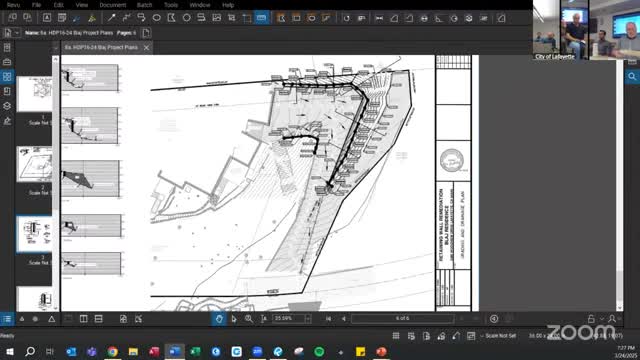Close the Baj Project Plans document tab
640x360 pixels.
[x=146, y=48]
